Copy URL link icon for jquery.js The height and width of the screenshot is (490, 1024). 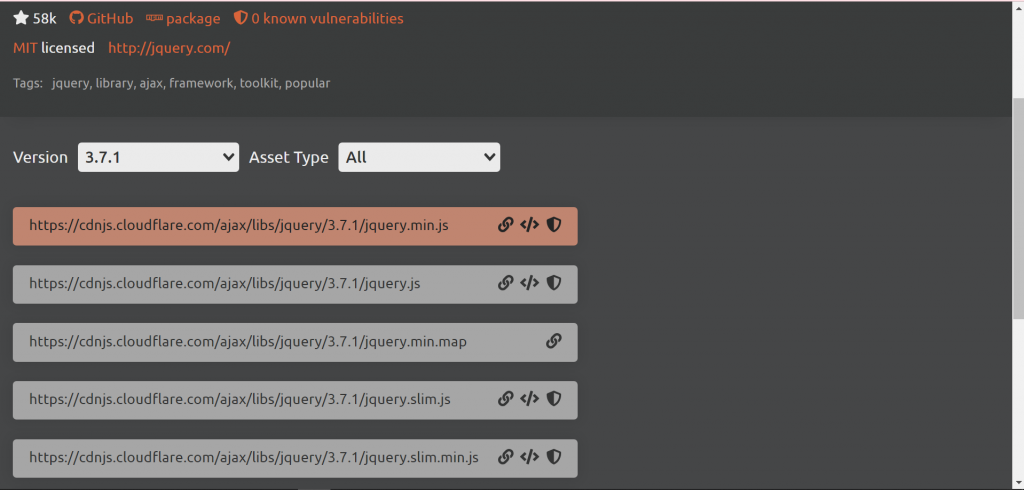[x=505, y=283]
